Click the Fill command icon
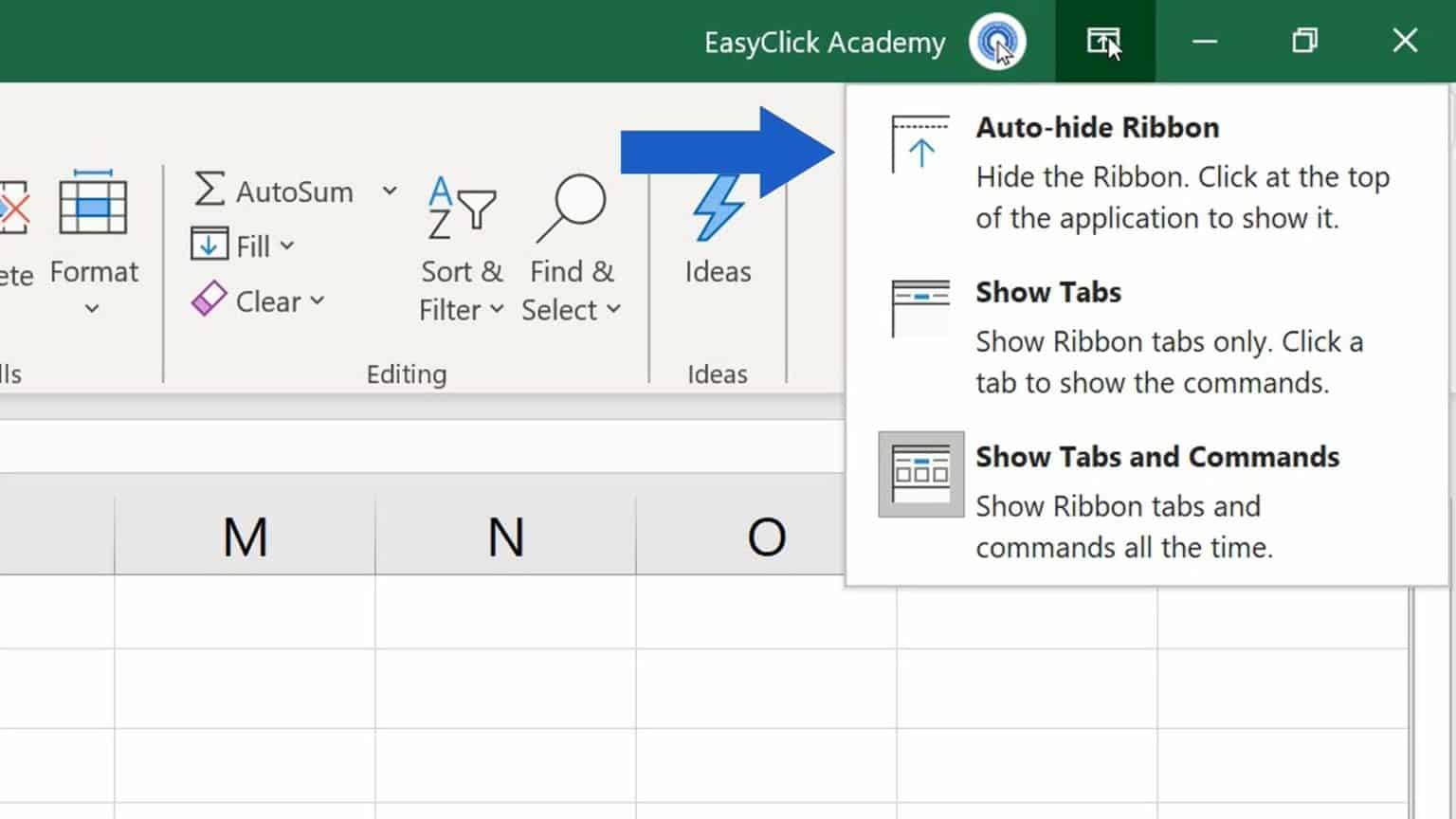Image resolution: width=1456 pixels, height=819 pixels. tap(209, 244)
